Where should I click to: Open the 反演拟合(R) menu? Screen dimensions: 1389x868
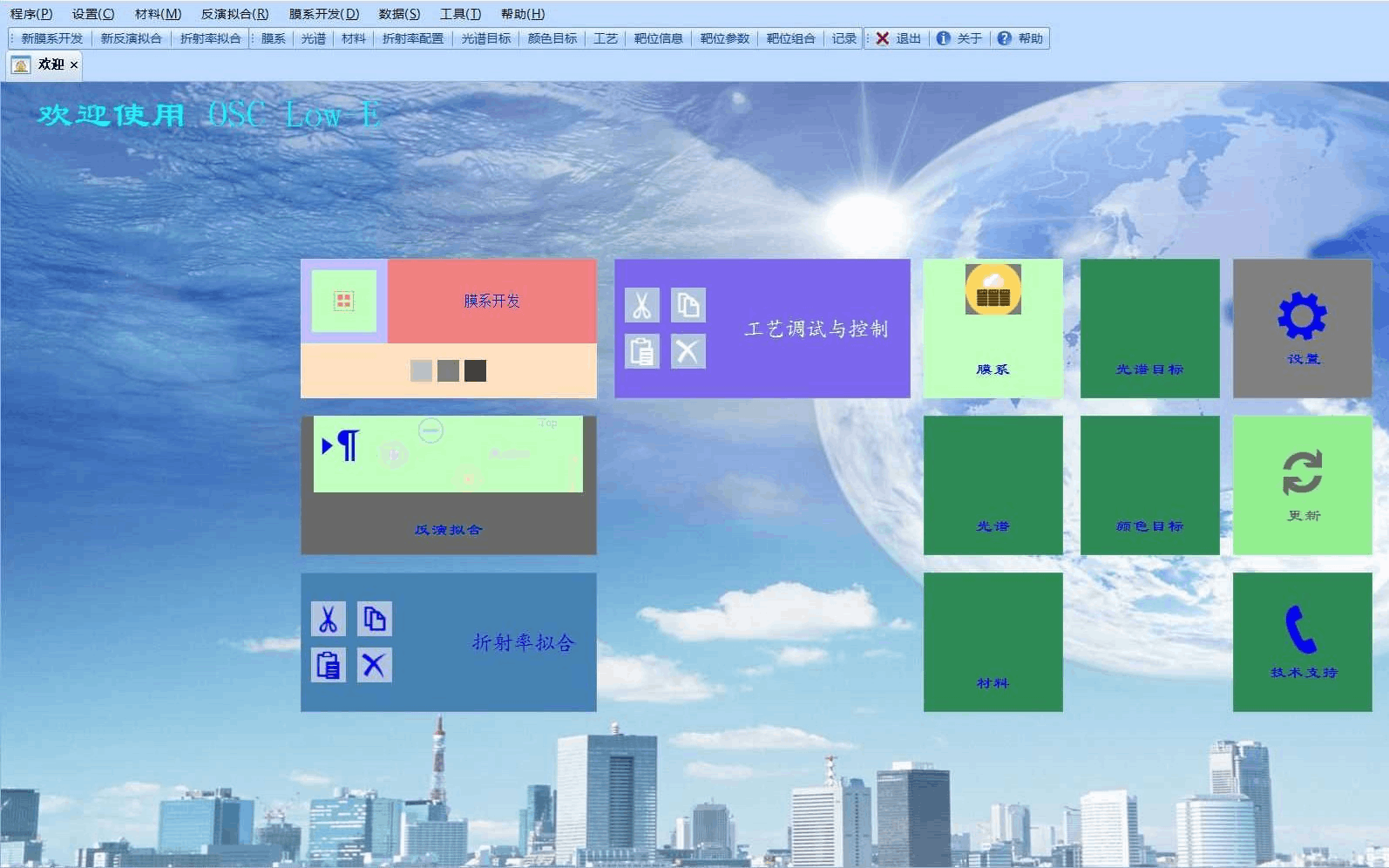coord(234,14)
